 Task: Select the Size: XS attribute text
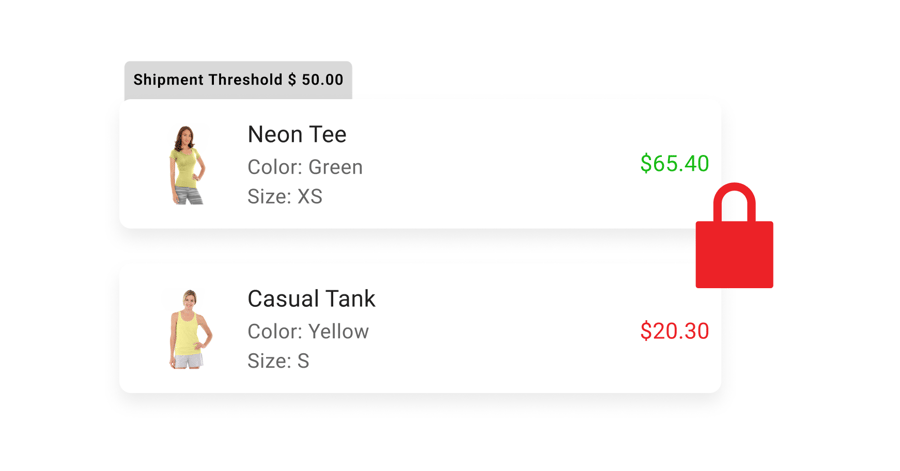pos(285,196)
